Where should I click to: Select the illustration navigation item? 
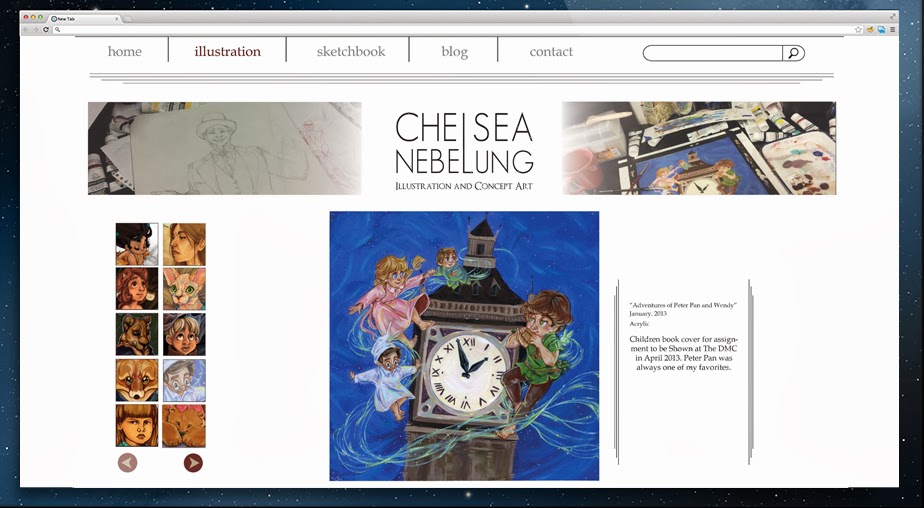pyautogui.click(x=227, y=51)
